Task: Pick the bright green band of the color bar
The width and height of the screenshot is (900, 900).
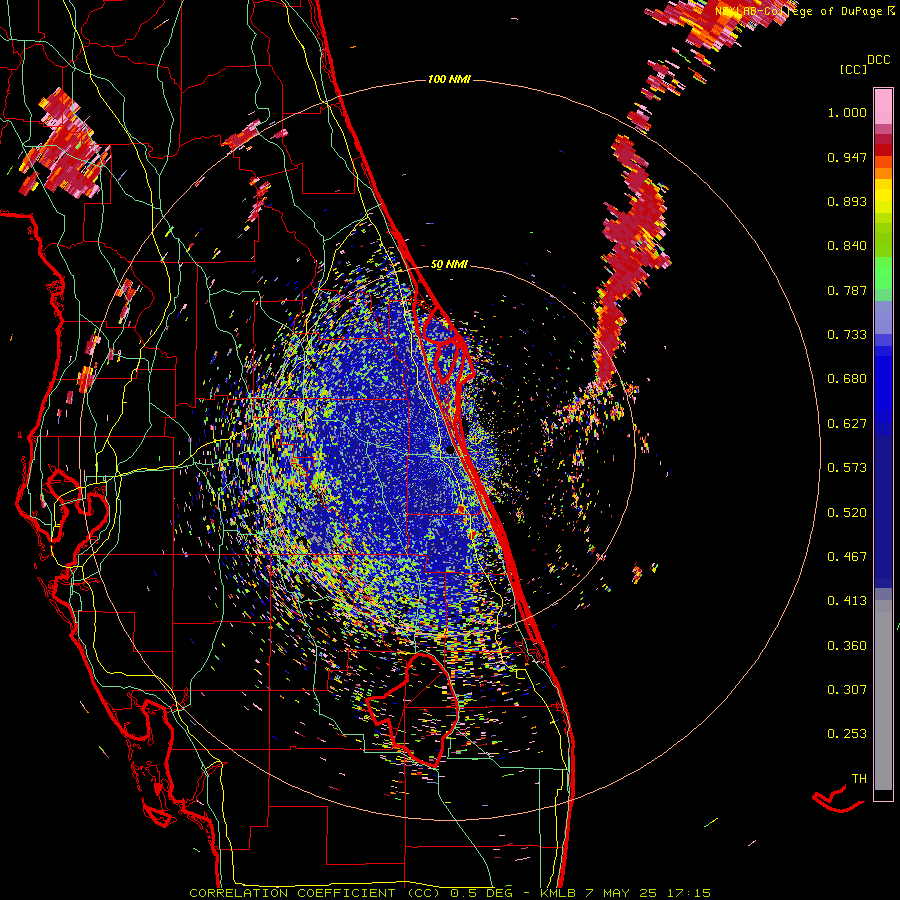Action: (x=883, y=273)
